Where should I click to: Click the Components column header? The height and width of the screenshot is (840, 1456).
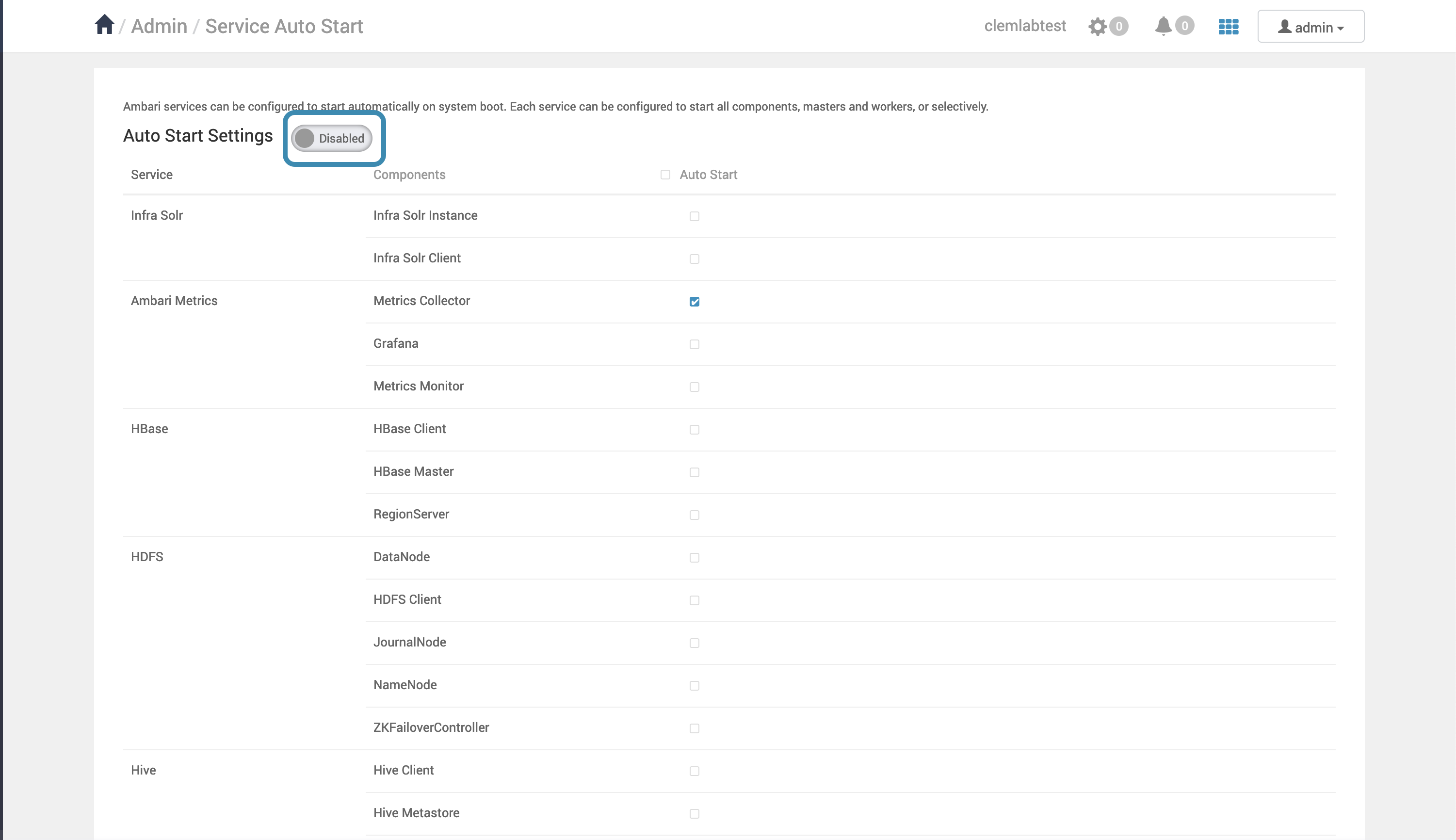409,175
